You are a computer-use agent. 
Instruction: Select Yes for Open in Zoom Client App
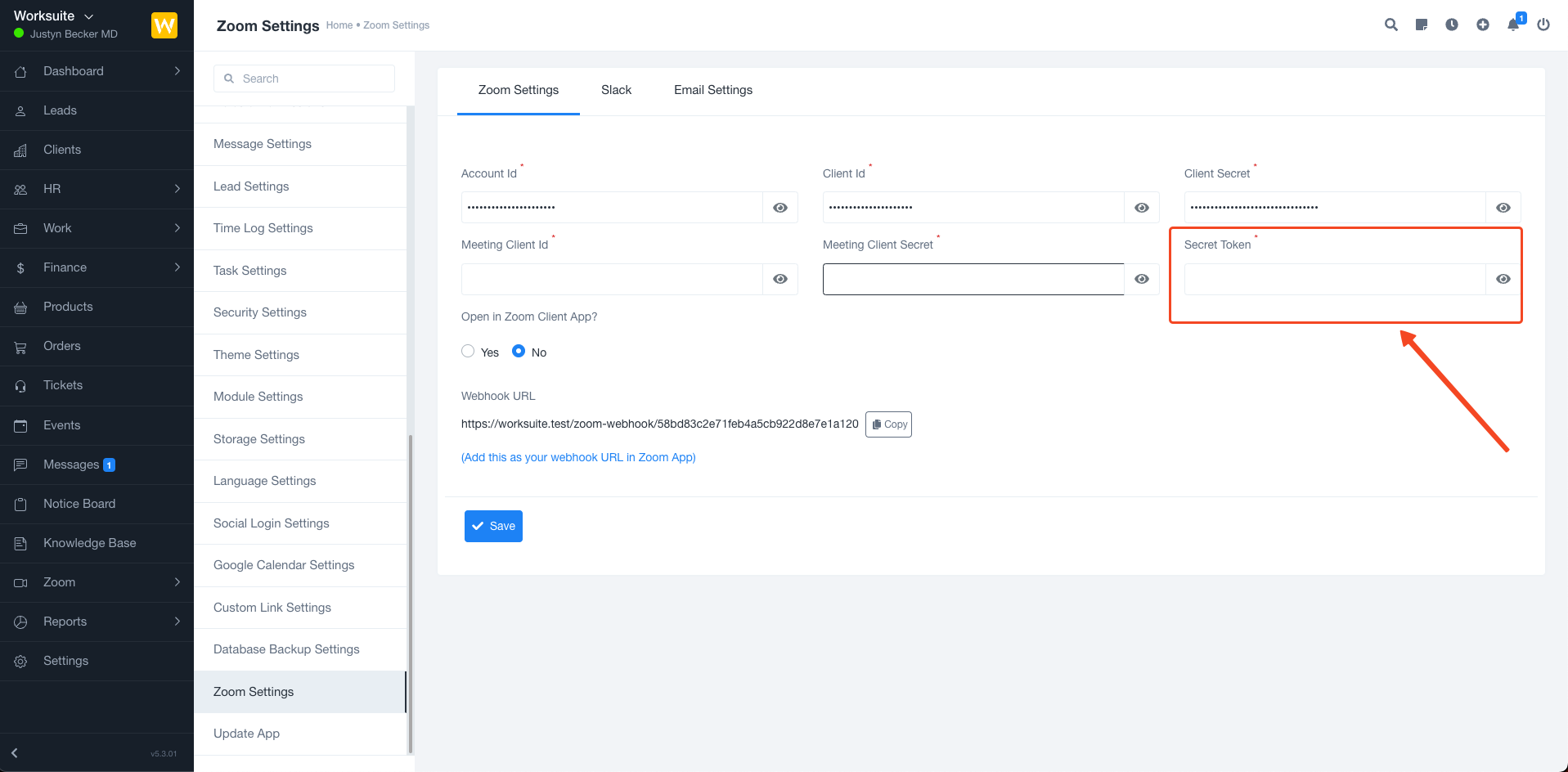coord(468,351)
